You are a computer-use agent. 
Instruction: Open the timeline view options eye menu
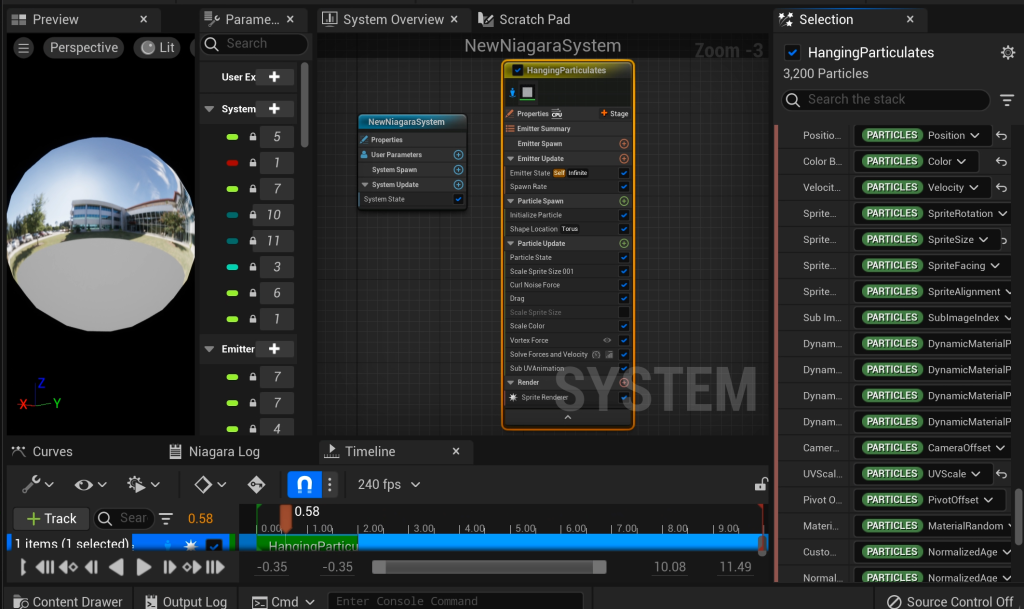coord(90,484)
